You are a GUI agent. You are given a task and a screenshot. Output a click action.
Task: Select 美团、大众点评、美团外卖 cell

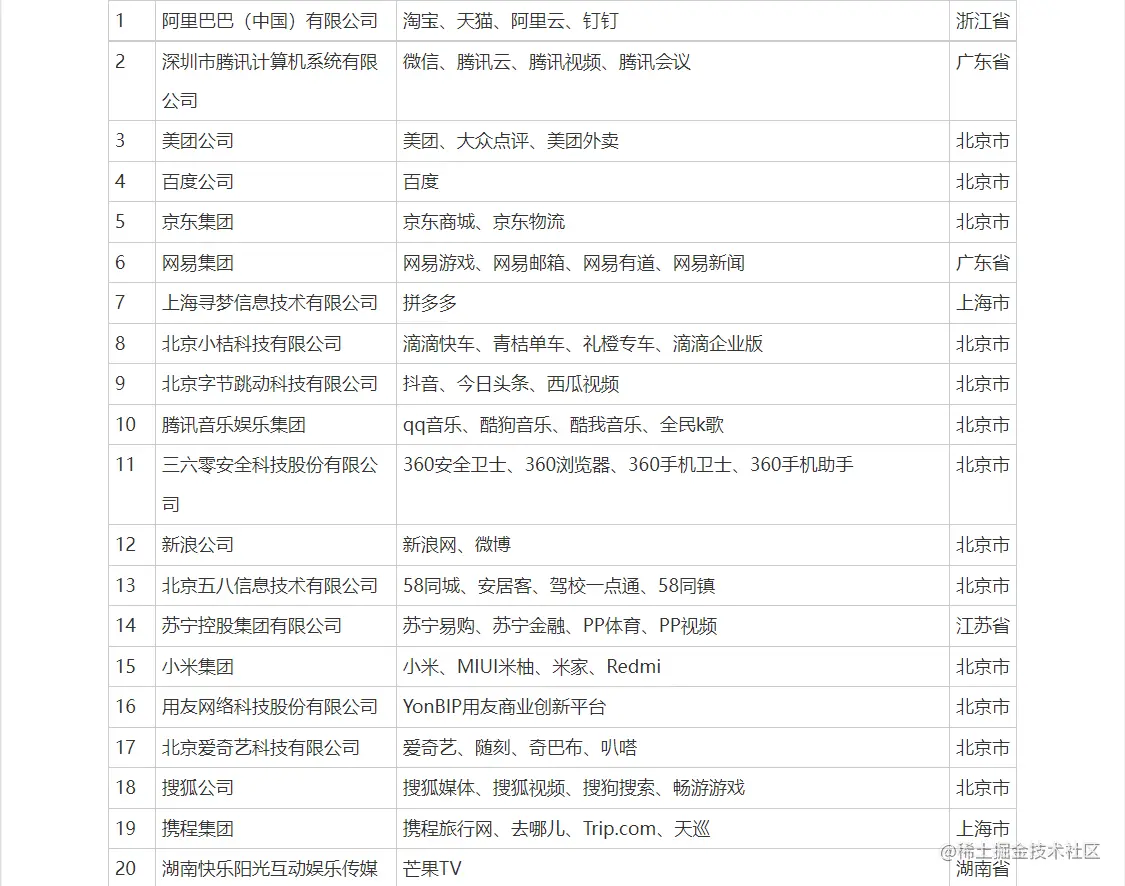(x=673, y=141)
